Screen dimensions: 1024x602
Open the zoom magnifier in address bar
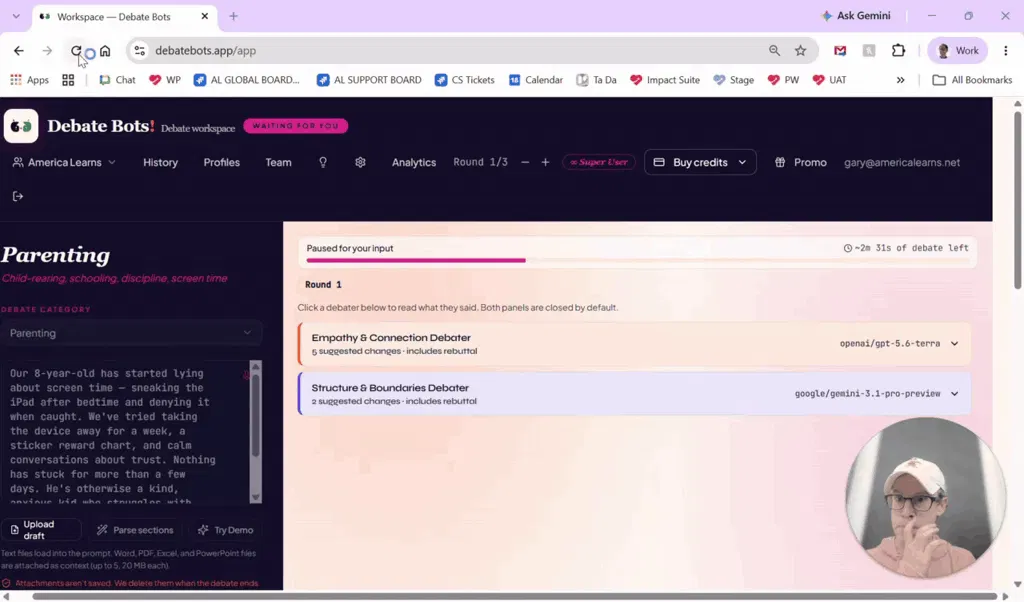tap(775, 50)
